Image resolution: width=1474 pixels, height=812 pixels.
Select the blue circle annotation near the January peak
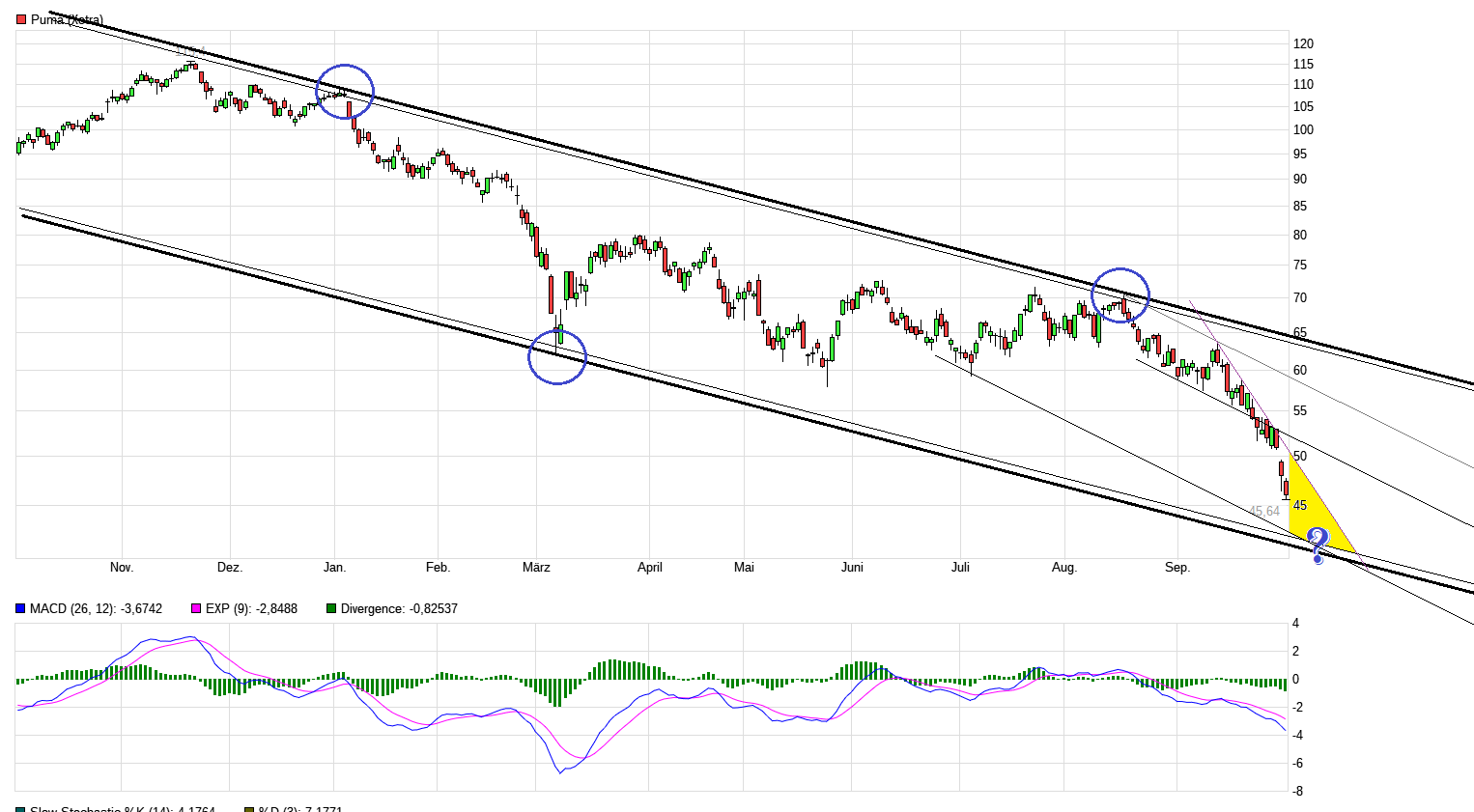pos(345,90)
